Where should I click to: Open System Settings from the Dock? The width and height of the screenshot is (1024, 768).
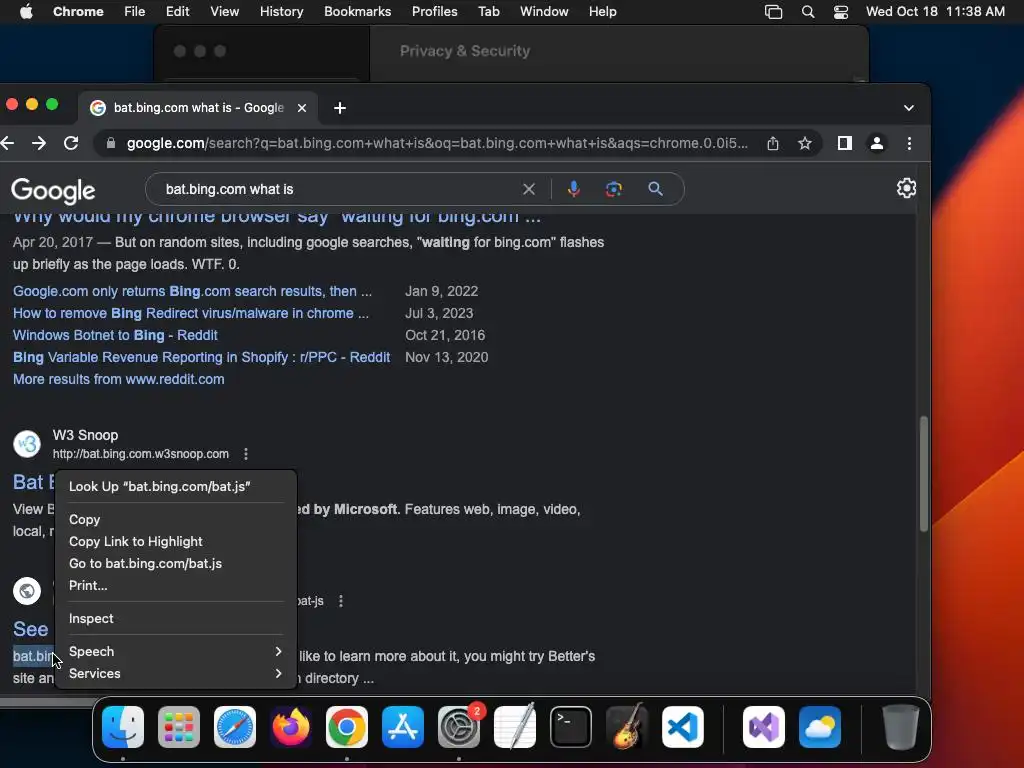tap(459, 727)
